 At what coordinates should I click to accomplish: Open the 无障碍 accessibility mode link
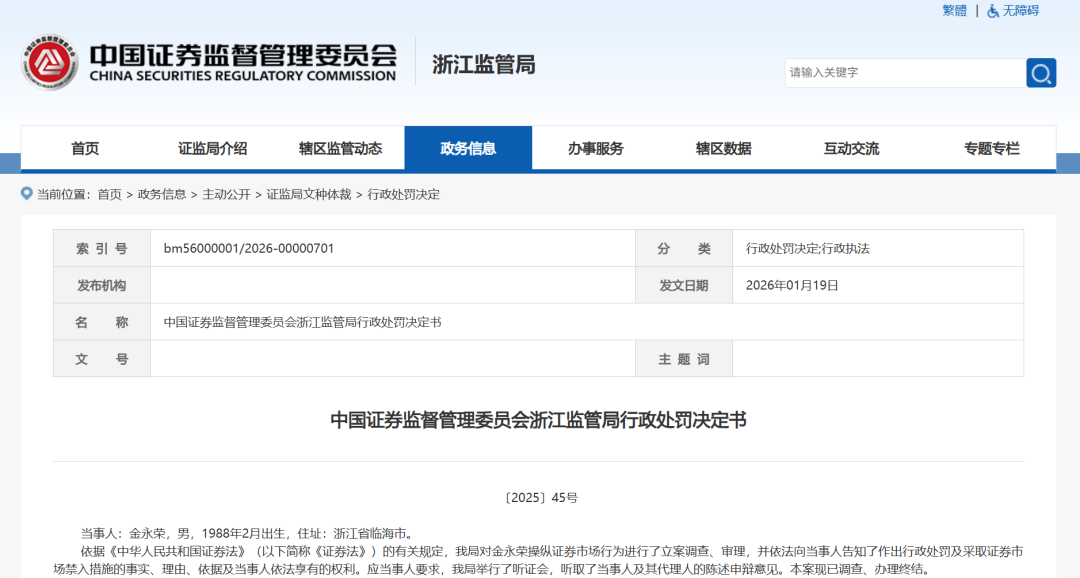tap(1020, 11)
